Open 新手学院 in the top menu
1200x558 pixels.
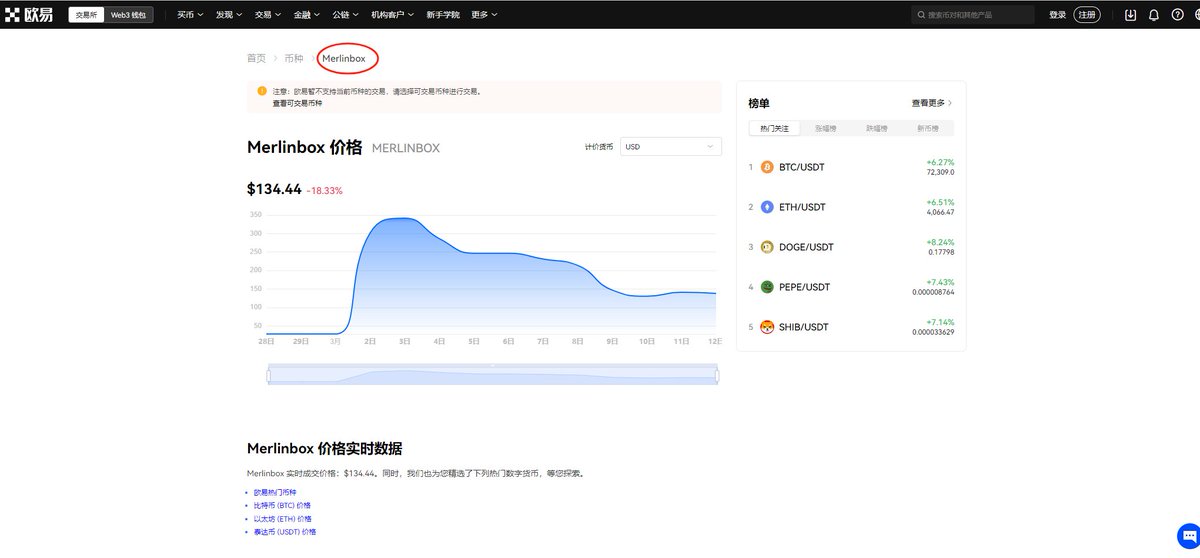[x=443, y=15]
